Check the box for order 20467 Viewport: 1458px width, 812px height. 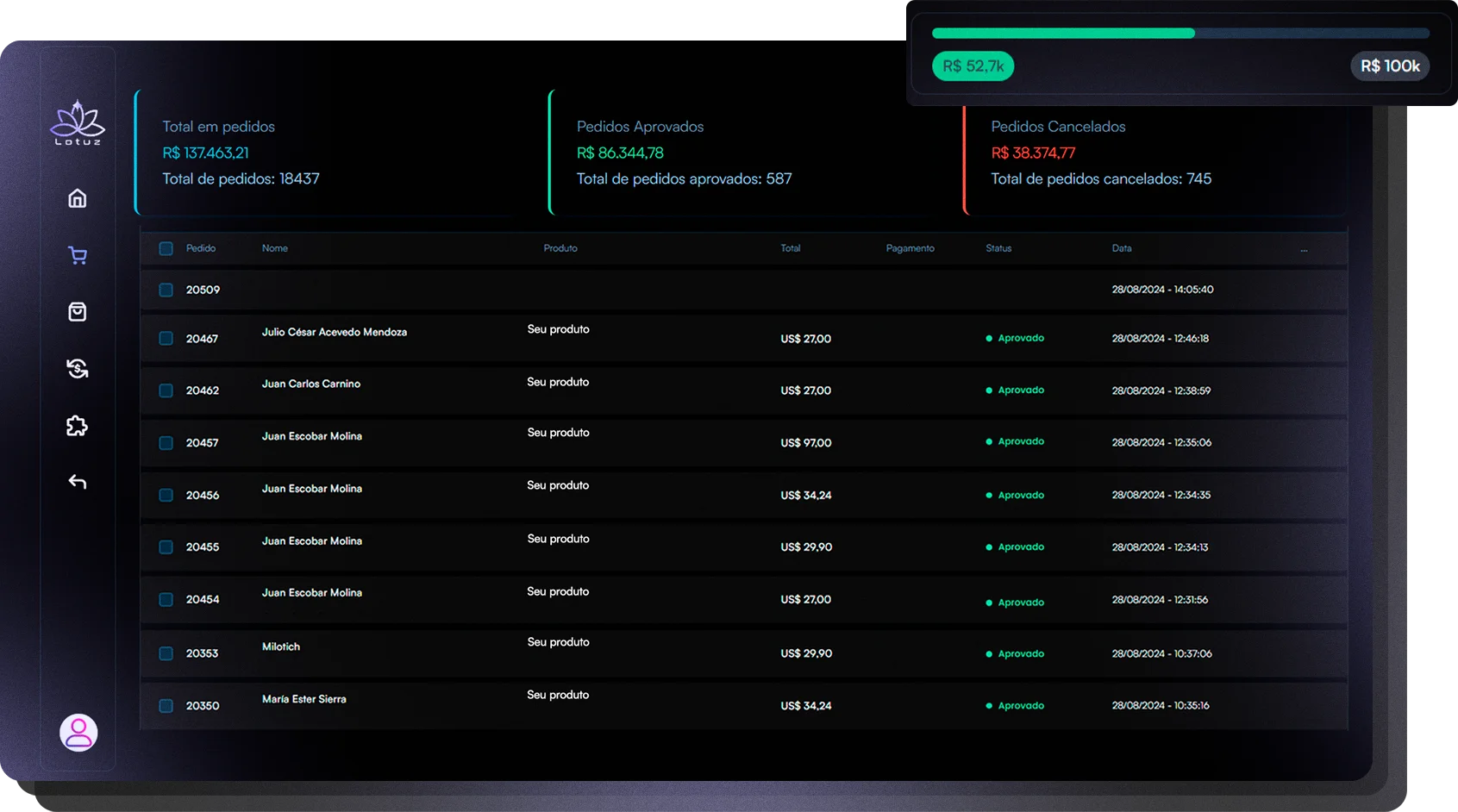point(166,339)
